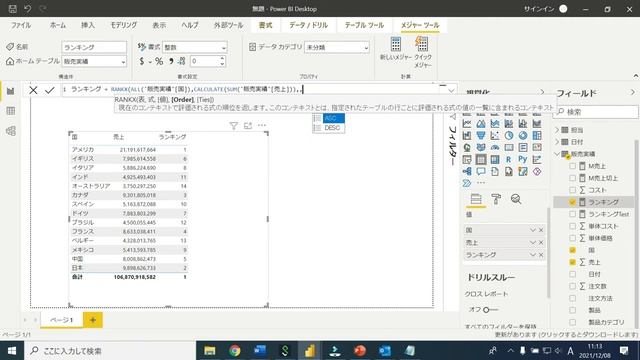Click the サインイン sign-in link
This screenshot has height=360, width=640.
[539, 9]
